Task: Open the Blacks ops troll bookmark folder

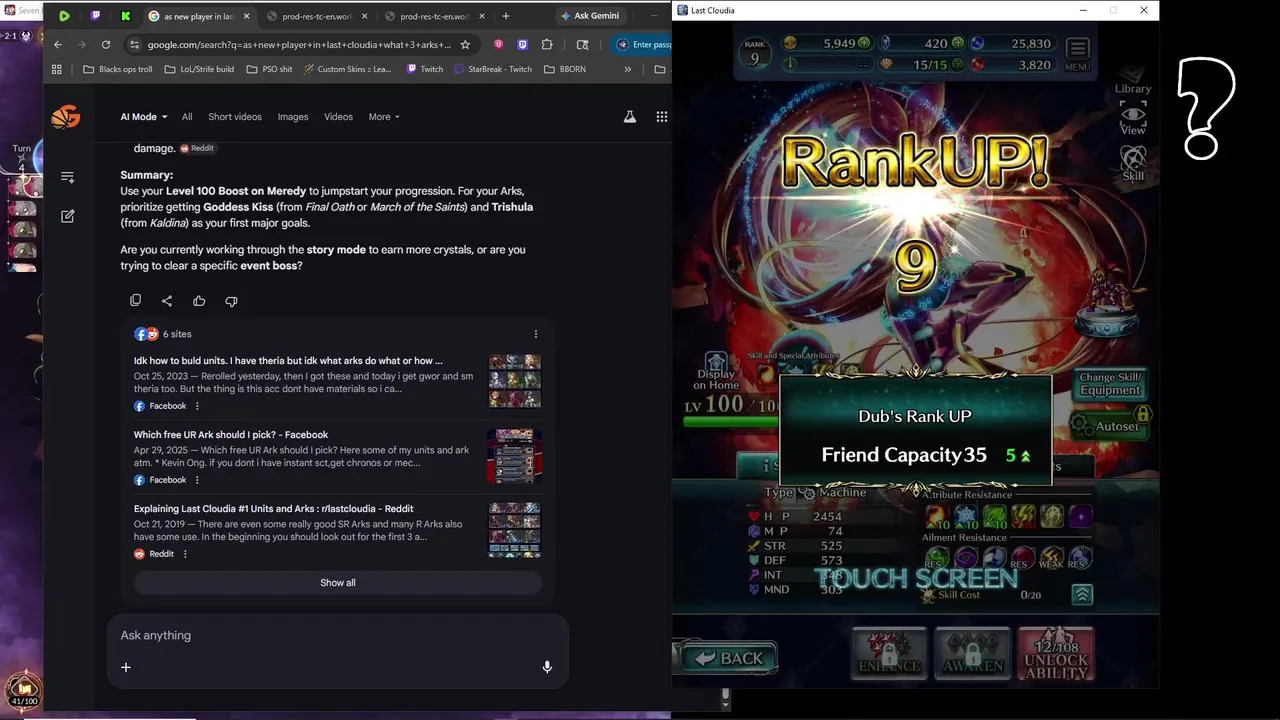Action: [x=117, y=69]
